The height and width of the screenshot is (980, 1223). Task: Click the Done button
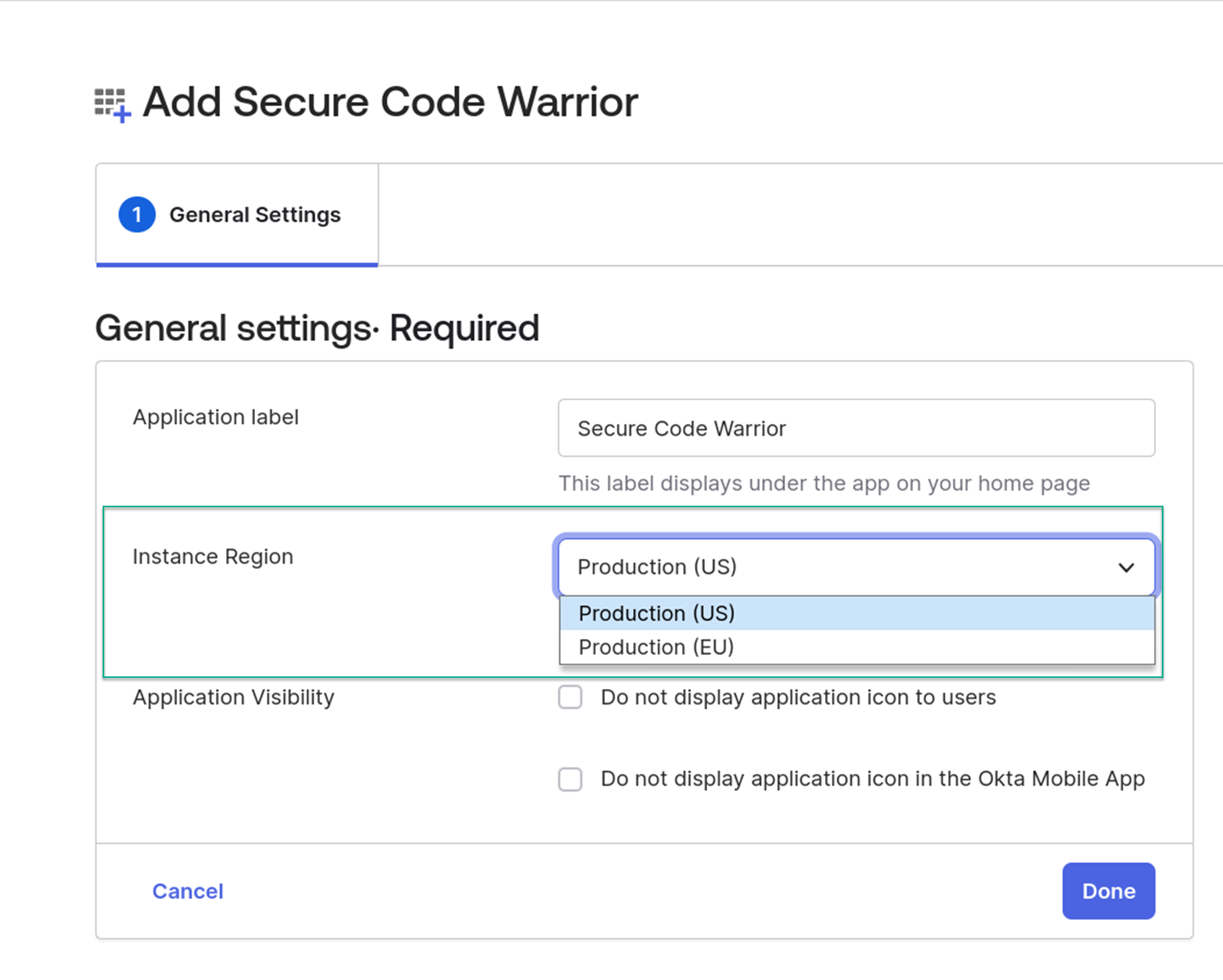pyautogui.click(x=1109, y=891)
